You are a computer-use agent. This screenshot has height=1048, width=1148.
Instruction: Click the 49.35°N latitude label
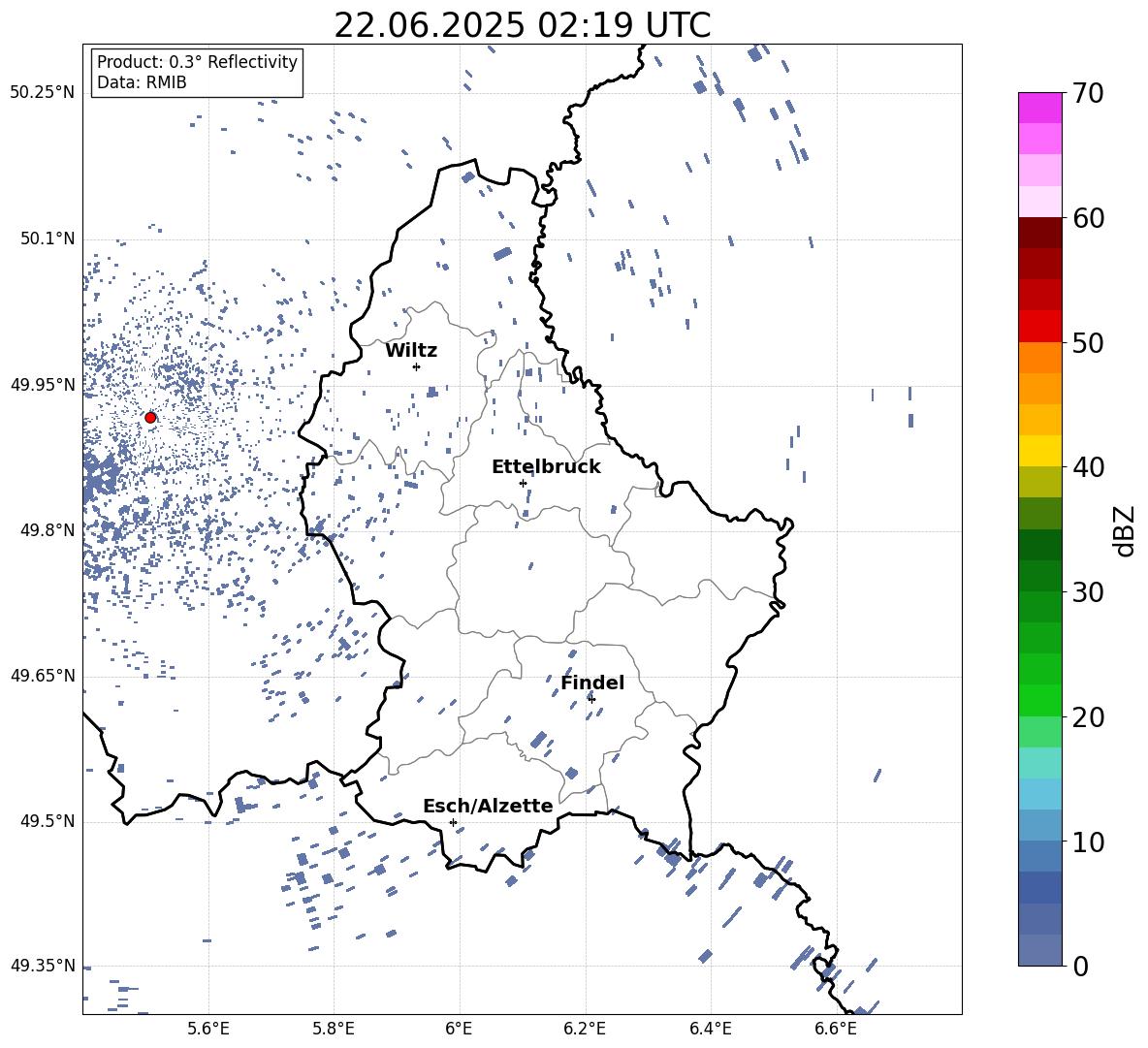coord(43,966)
